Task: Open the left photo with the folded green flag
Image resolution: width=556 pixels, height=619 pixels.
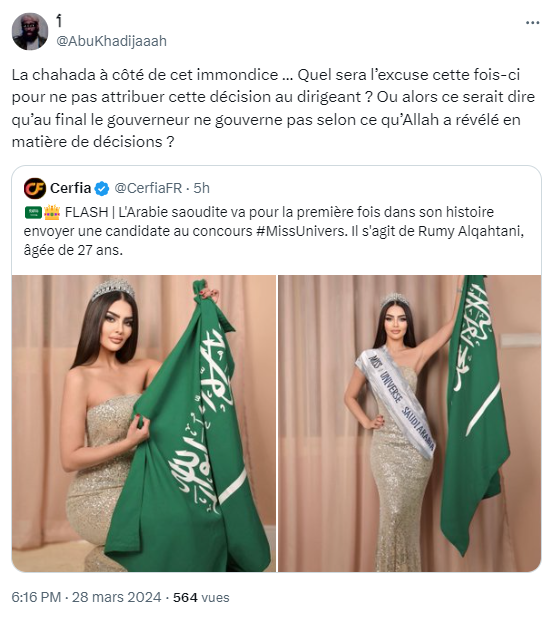Action: coord(144,423)
